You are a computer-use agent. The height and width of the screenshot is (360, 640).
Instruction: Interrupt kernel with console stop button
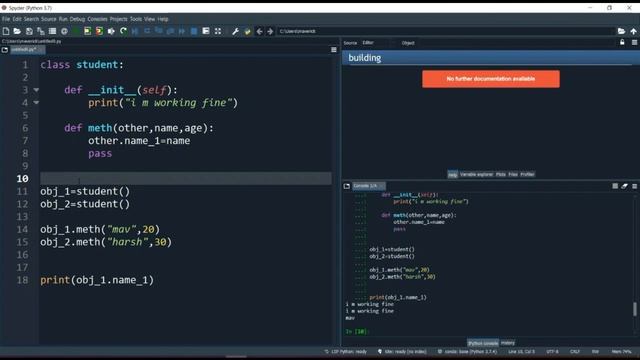tap(615, 186)
